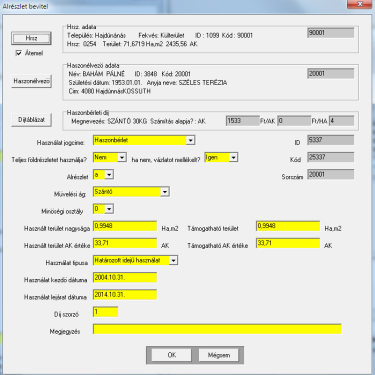Click the field showing 4 after Ft/HA
The image size is (375, 375).
[x=341, y=121]
